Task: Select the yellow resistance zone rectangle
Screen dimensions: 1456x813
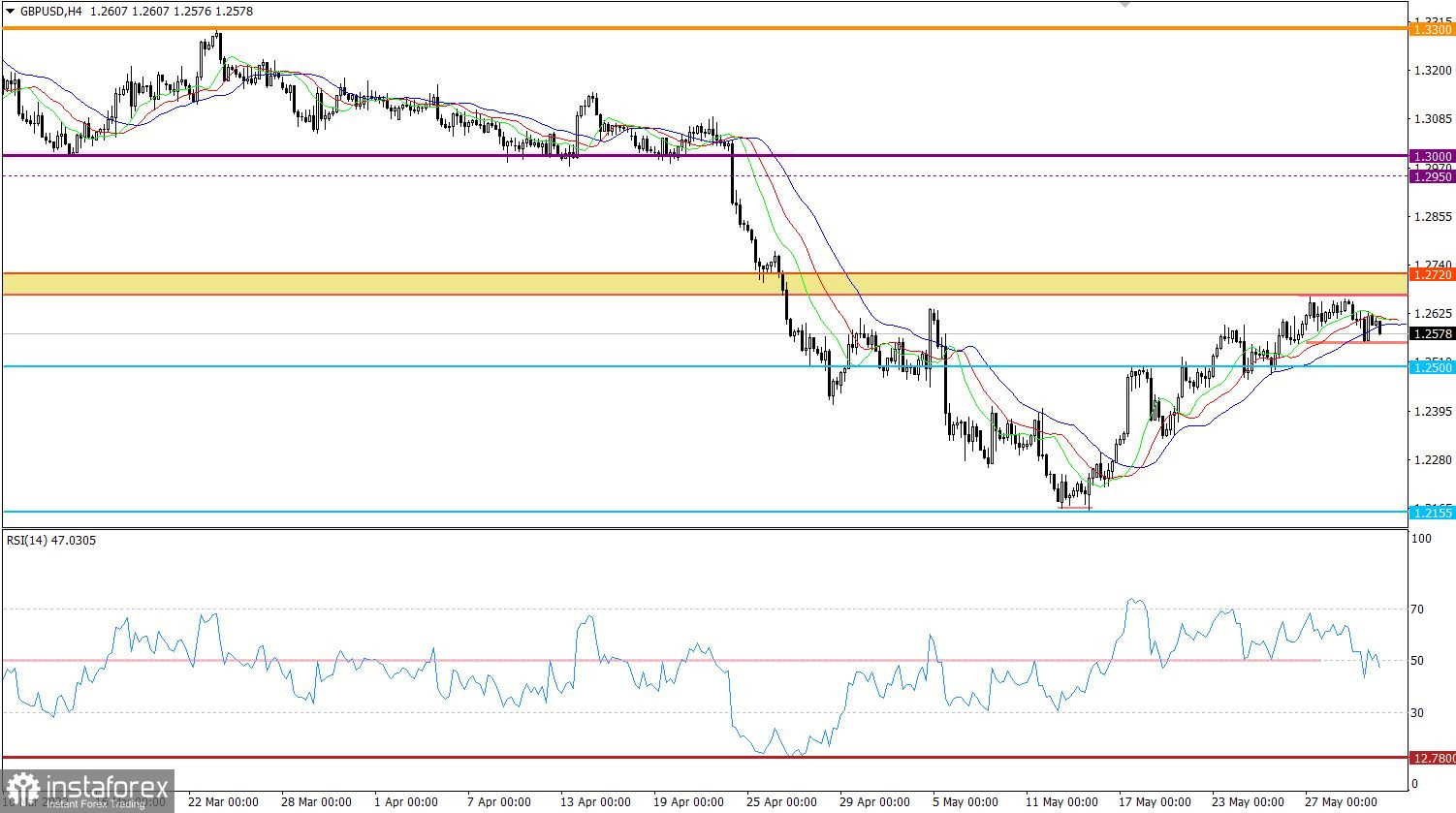Action: (705, 284)
